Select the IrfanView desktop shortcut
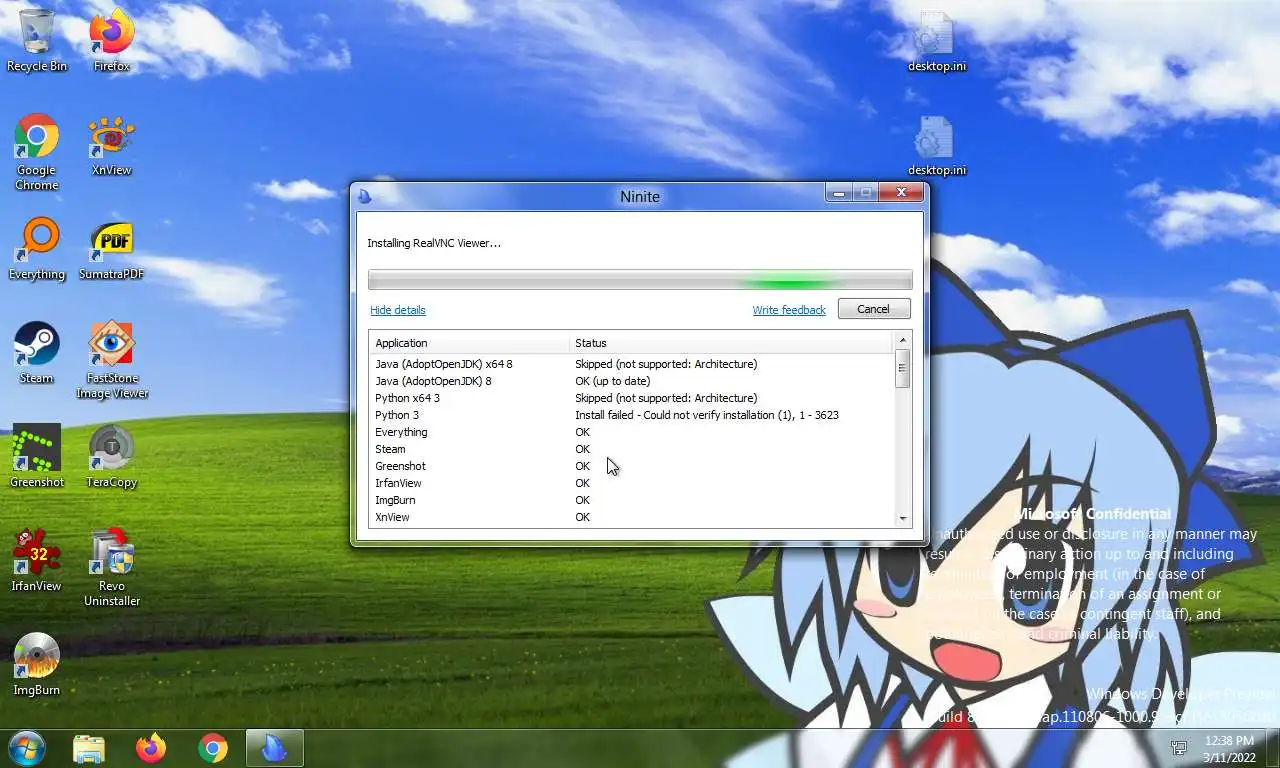 click(37, 561)
